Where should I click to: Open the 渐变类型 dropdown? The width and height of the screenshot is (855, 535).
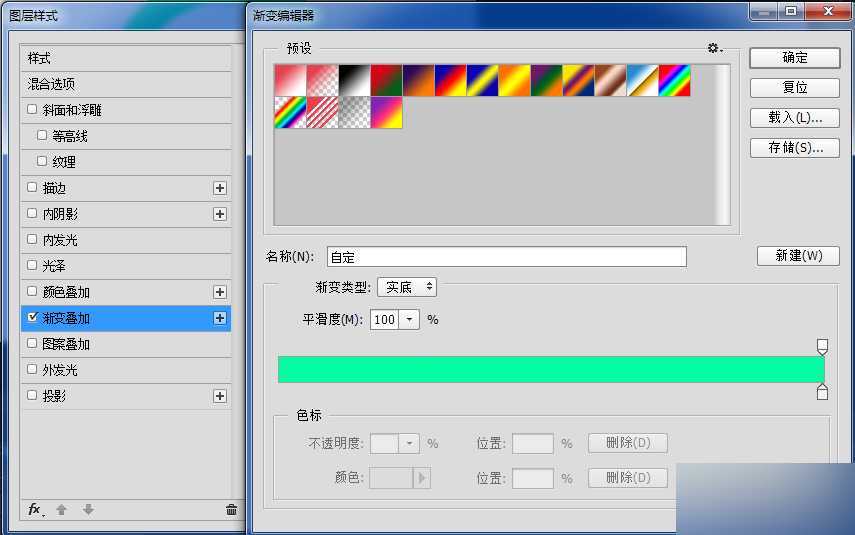coord(406,287)
